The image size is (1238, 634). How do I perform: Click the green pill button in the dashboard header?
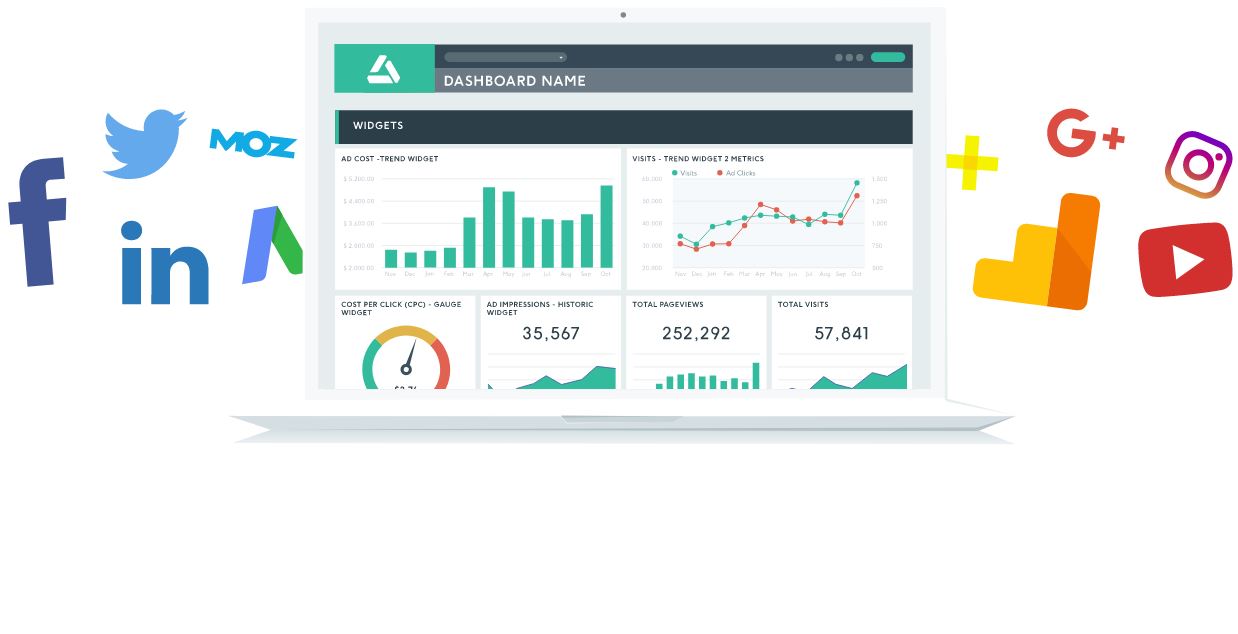888,57
